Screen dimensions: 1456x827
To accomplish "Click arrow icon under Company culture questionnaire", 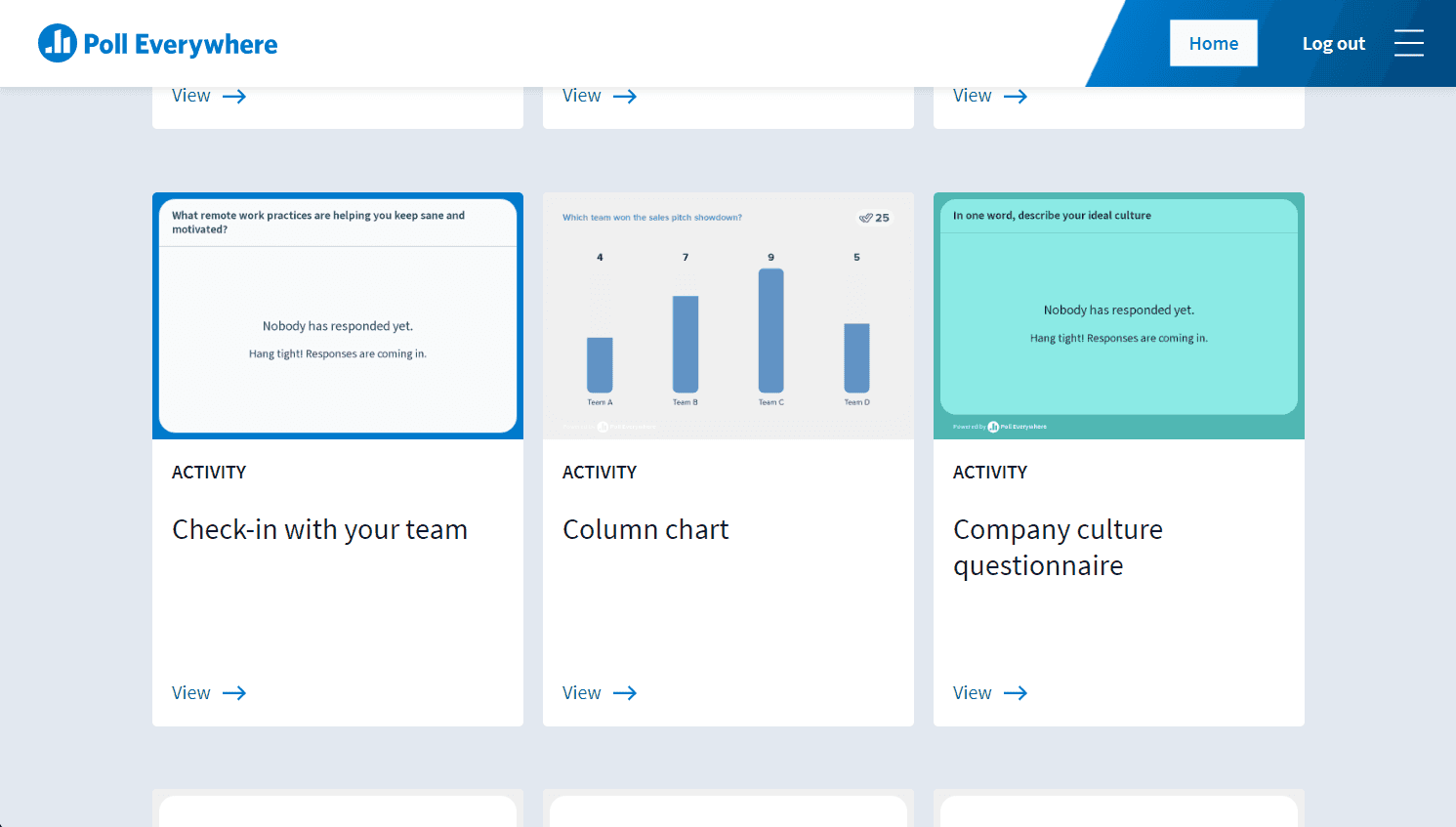I will pyautogui.click(x=1016, y=693).
